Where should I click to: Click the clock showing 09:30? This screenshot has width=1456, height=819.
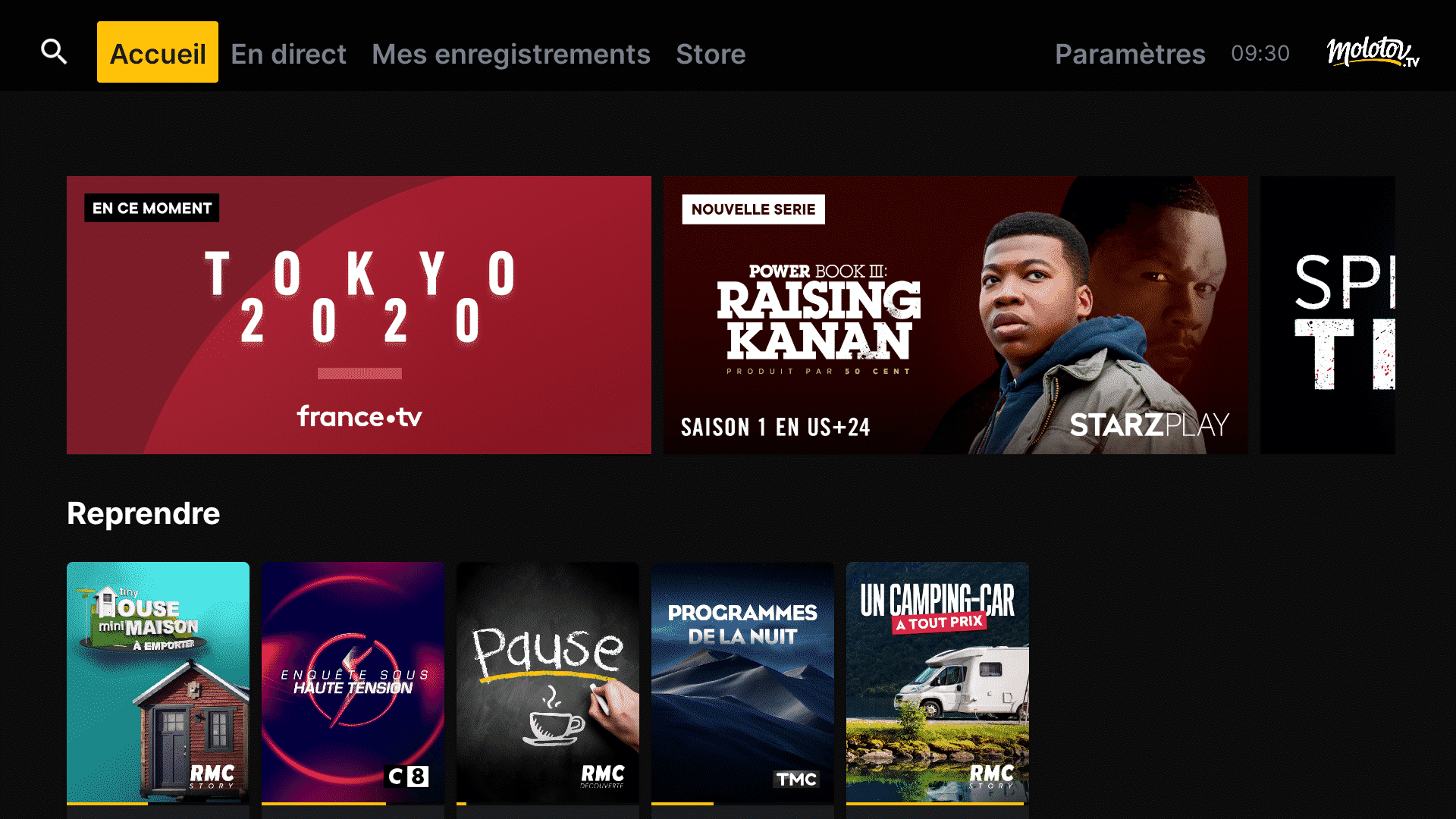(x=1260, y=53)
